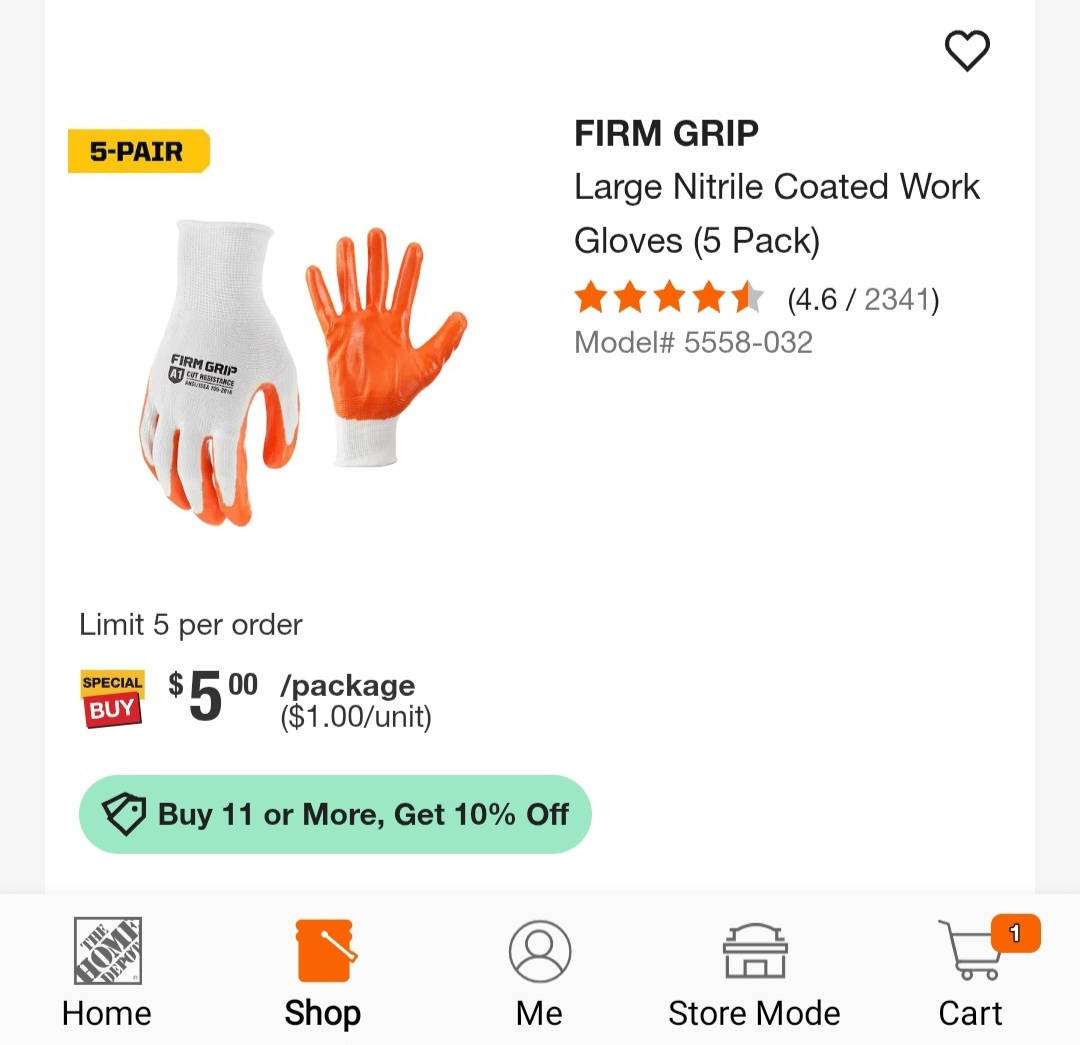Tap the Store Mode tab label
This screenshot has height=1045, width=1080.
click(754, 1013)
